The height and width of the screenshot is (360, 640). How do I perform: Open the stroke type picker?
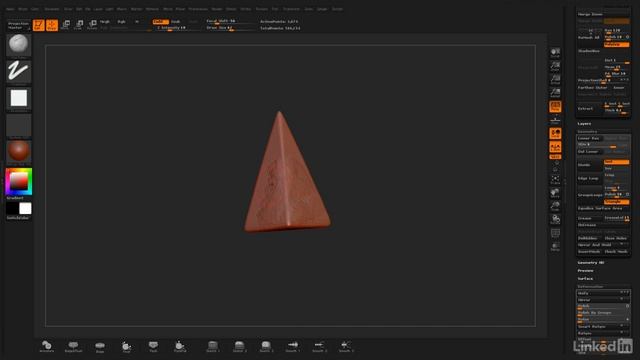pos(19,72)
